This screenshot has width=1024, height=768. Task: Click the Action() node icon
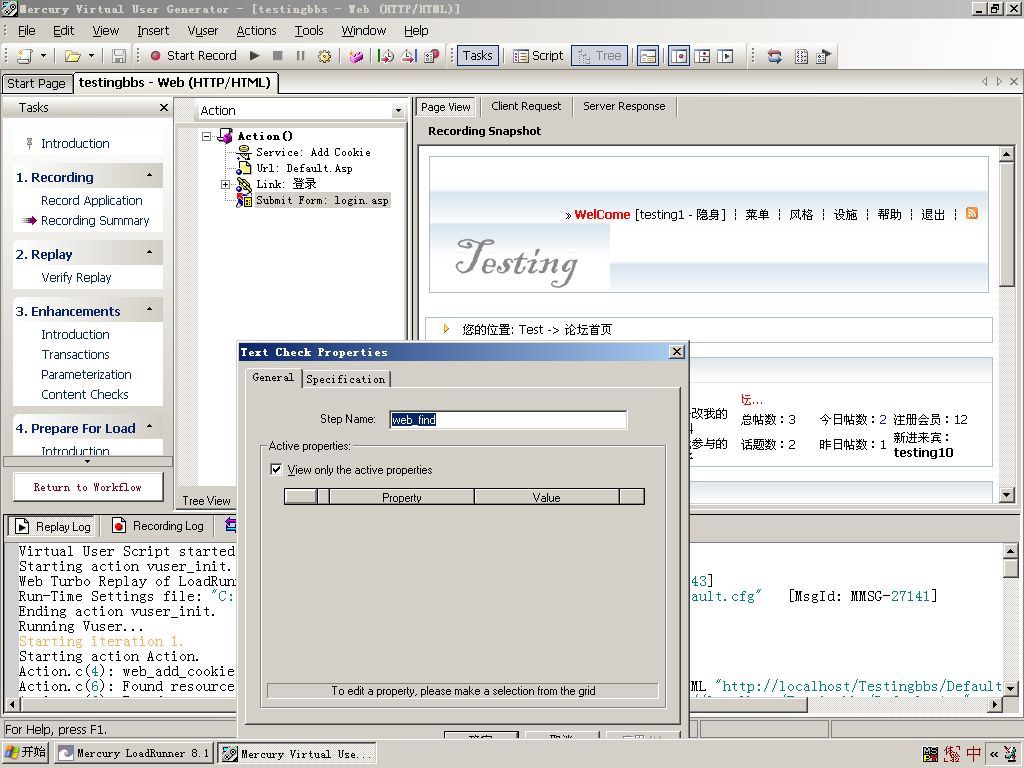pyautogui.click(x=226, y=136)
